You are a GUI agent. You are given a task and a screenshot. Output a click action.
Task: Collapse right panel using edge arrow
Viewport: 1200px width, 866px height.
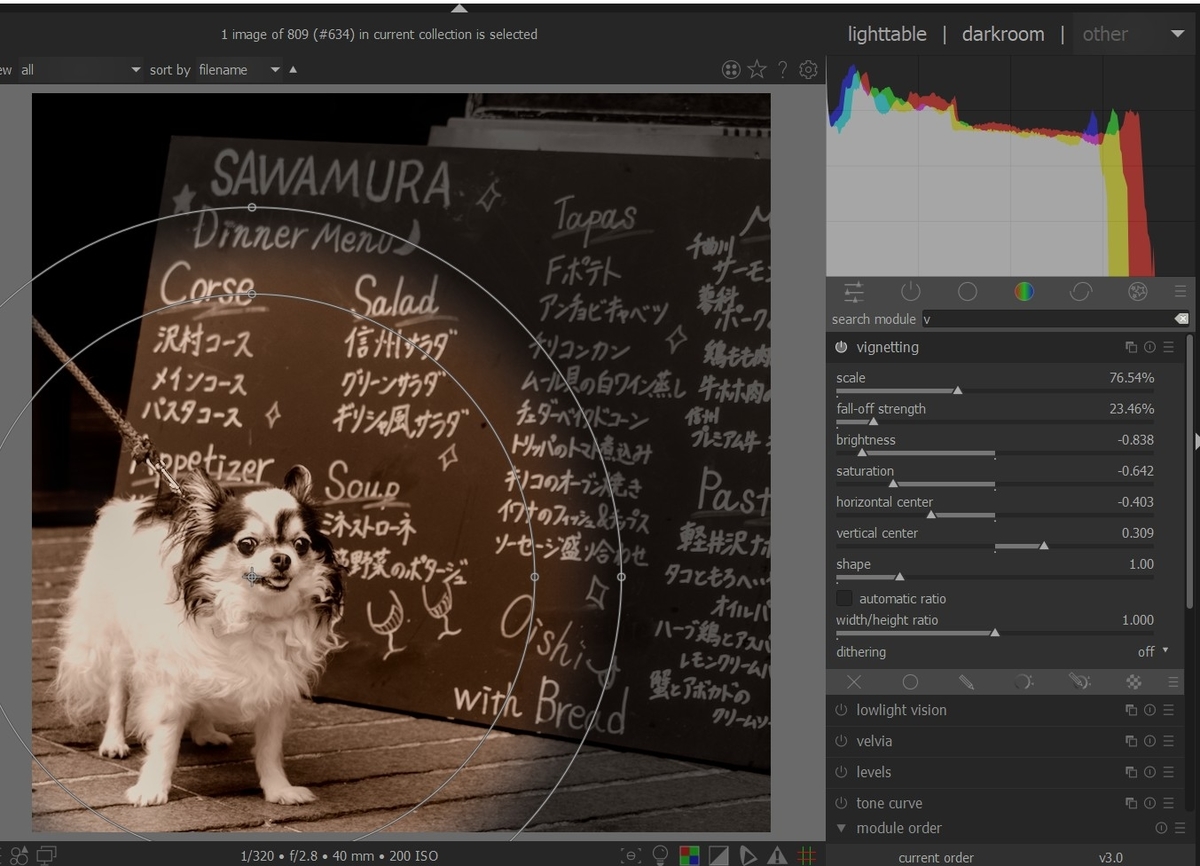(x=1196, y=441)
